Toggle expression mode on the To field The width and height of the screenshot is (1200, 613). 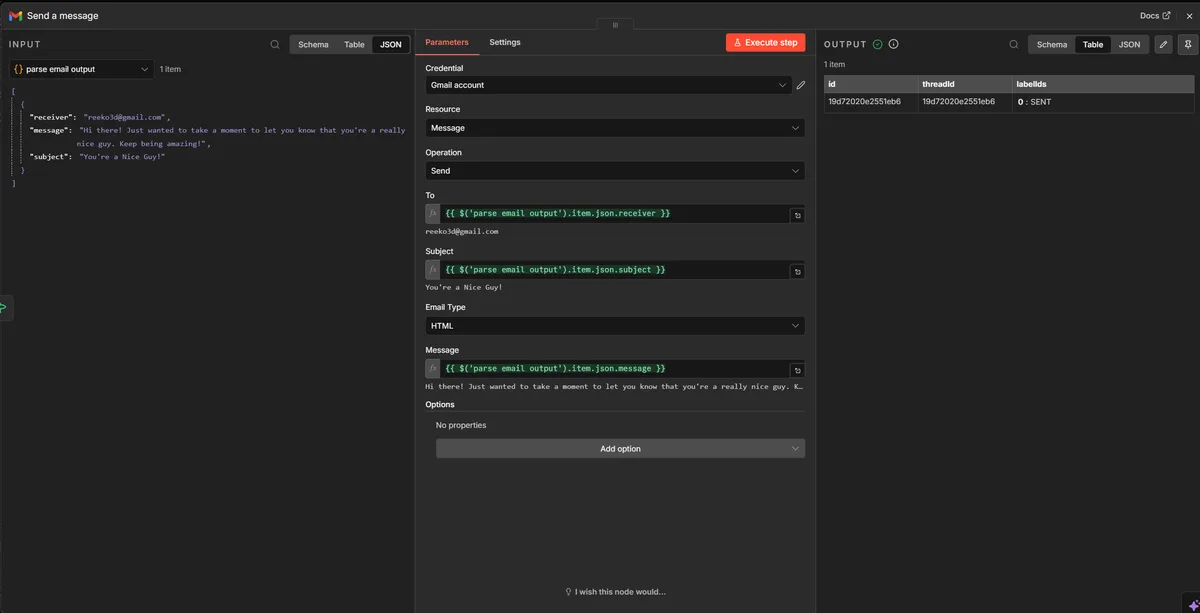(432, 213)
